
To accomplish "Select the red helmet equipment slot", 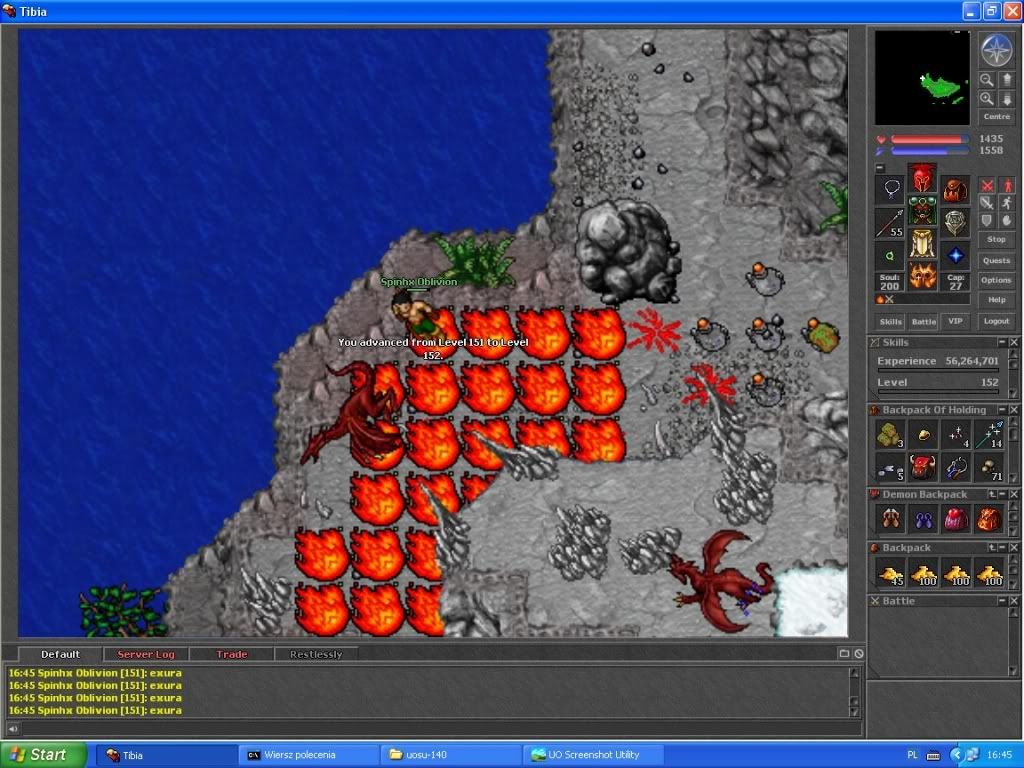I will [923, 177].
